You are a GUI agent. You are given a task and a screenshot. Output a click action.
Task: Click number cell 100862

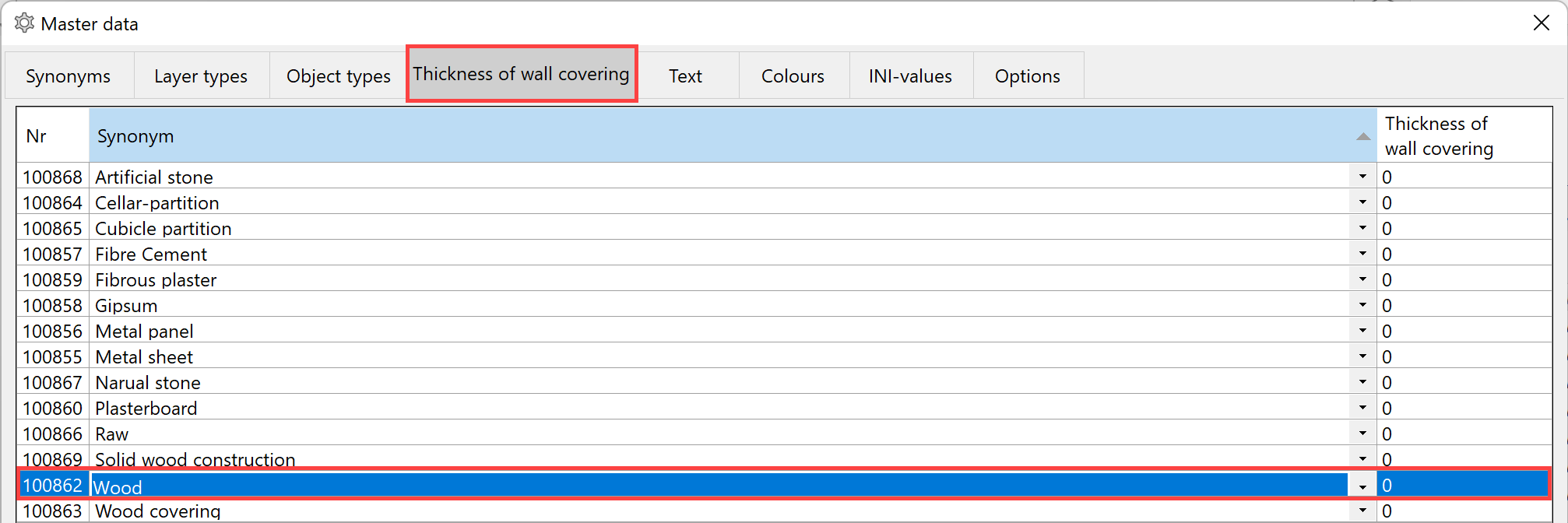53,485
